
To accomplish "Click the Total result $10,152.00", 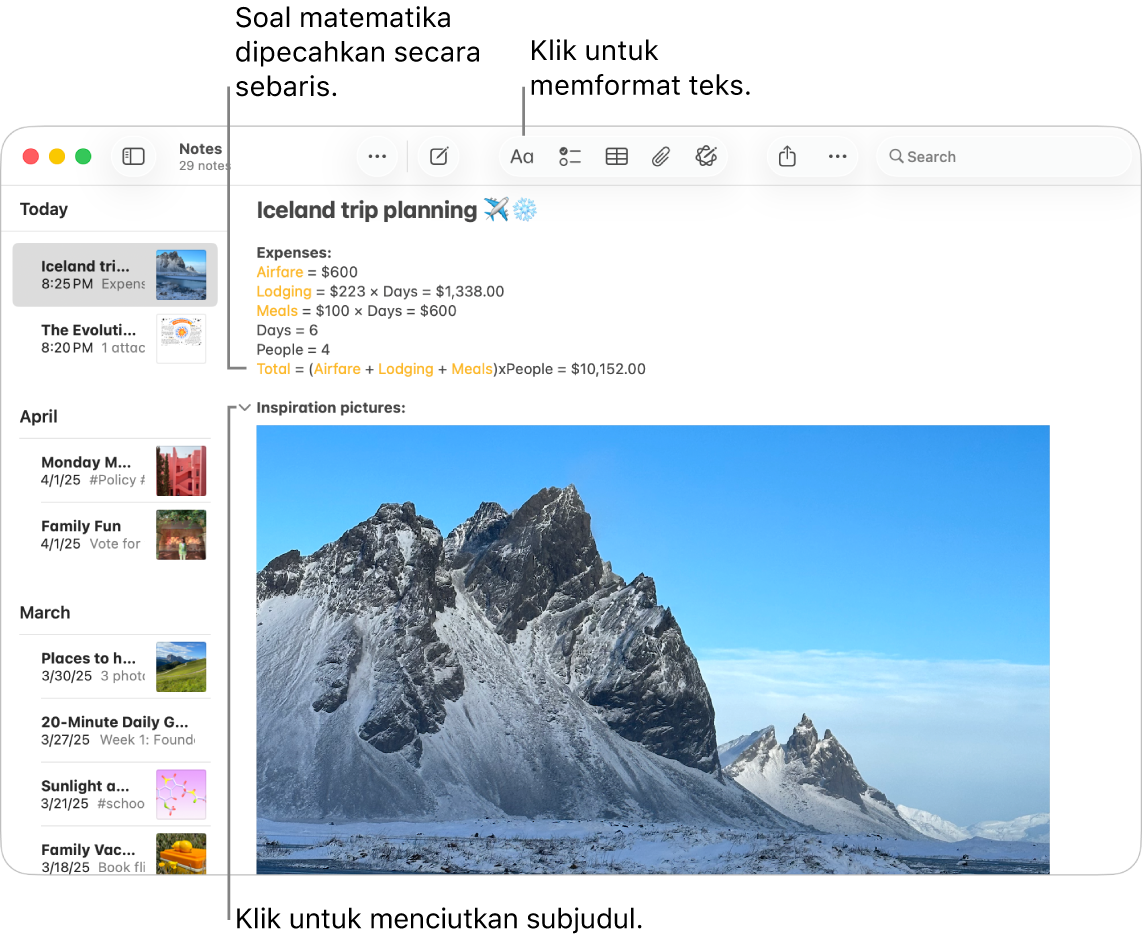I will coord(608,369).
